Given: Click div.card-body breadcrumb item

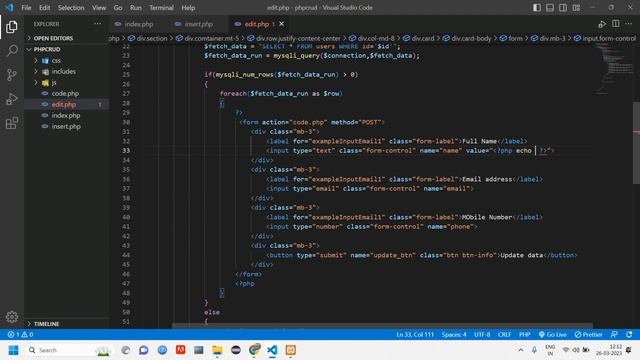Looking at the screenshot, I should click(x=467, y=38).
